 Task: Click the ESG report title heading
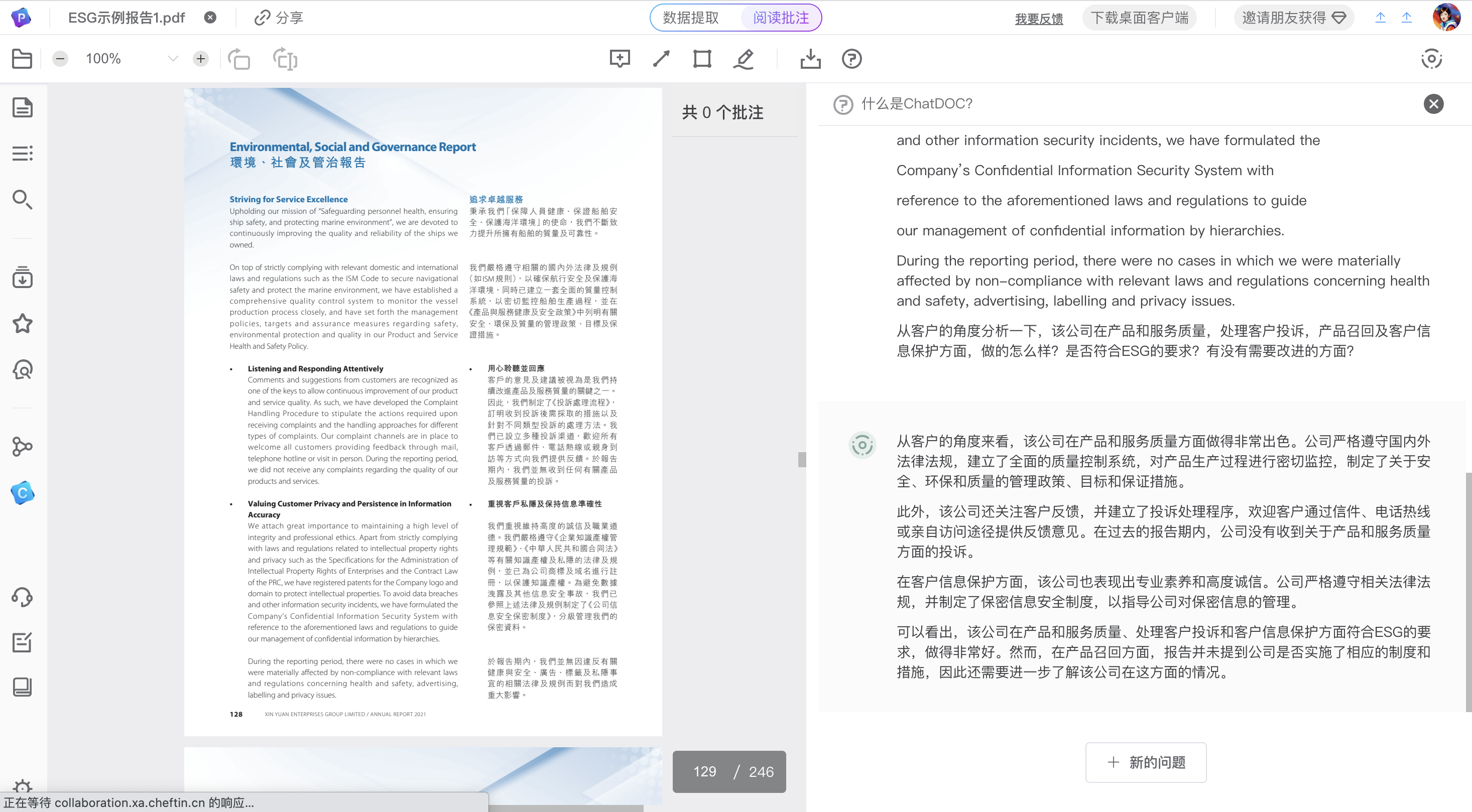[352, 147]
